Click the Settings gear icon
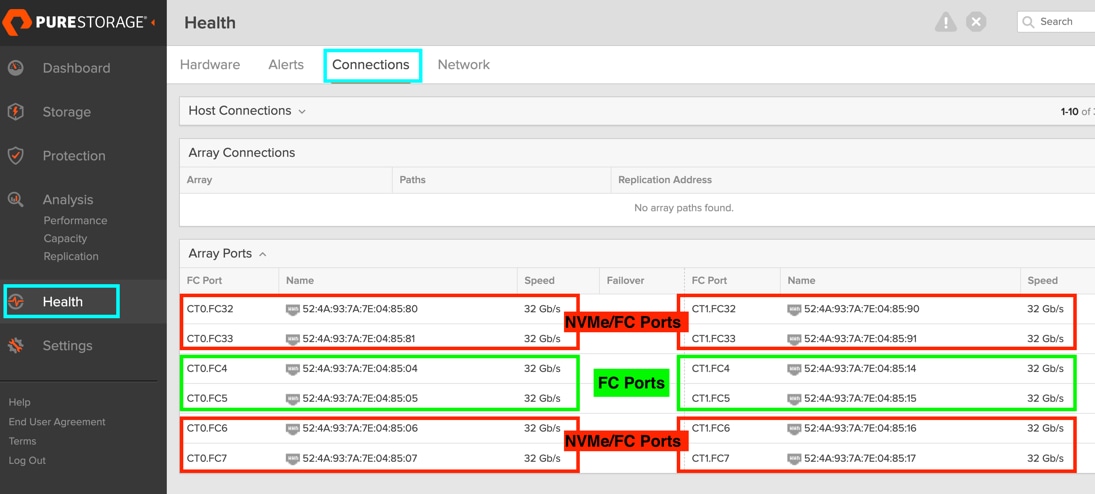Screen dimensions: 1095x494 click(x=16, y=346)
